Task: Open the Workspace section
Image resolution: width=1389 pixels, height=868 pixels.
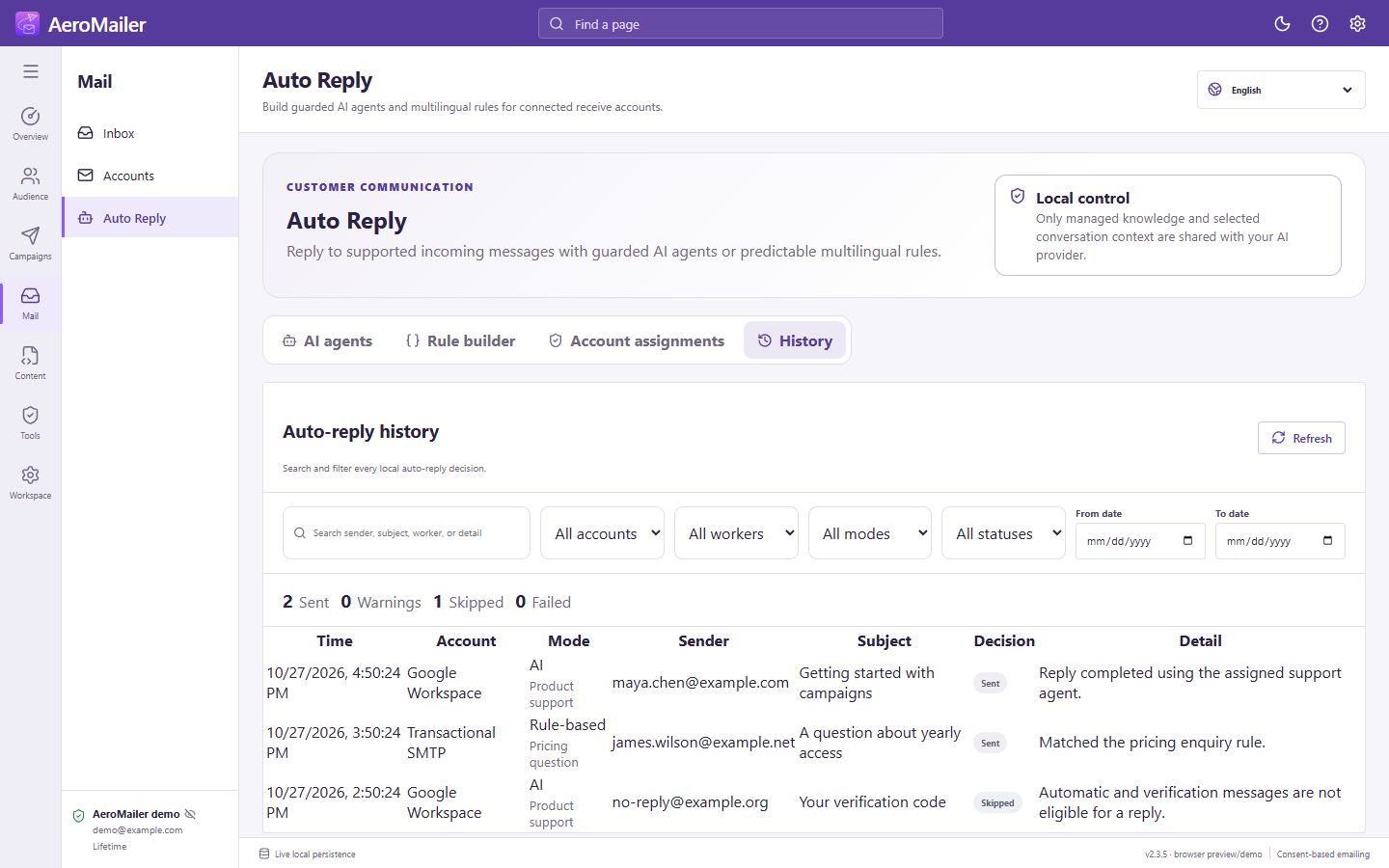Action: click(x=31, y=482)
